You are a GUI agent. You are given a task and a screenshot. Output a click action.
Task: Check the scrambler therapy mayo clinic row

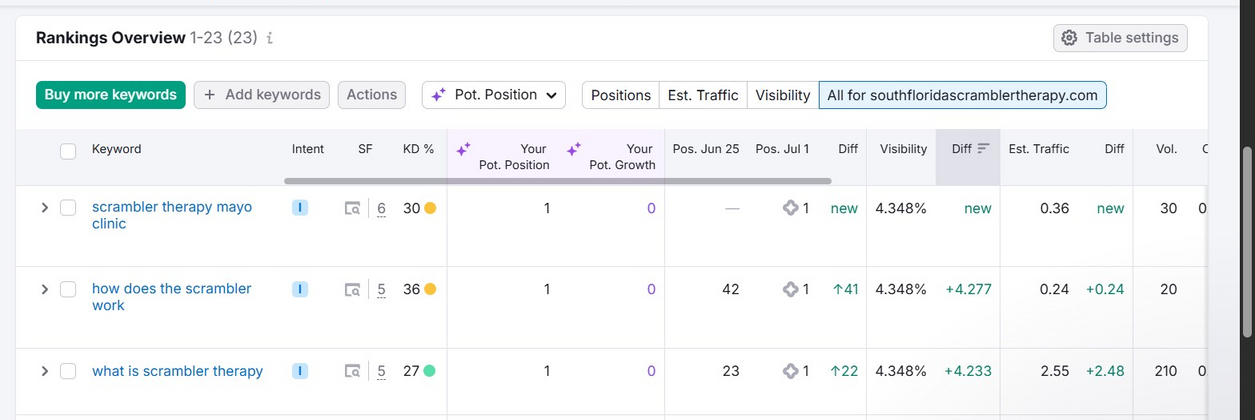click(68, 208)
